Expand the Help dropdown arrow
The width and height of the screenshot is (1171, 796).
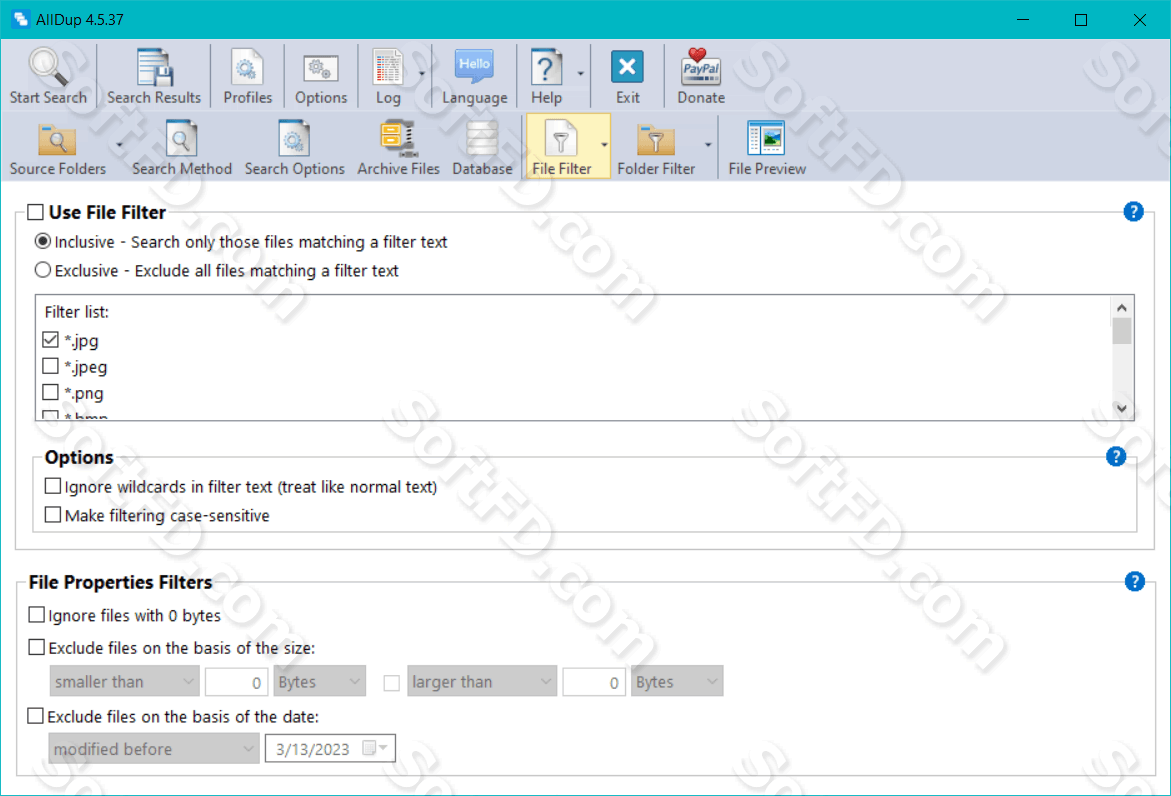(x=580, y=73)
